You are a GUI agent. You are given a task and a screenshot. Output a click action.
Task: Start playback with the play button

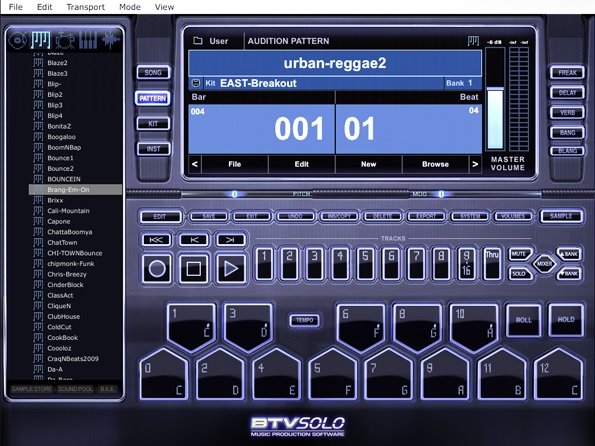point(231,269)
